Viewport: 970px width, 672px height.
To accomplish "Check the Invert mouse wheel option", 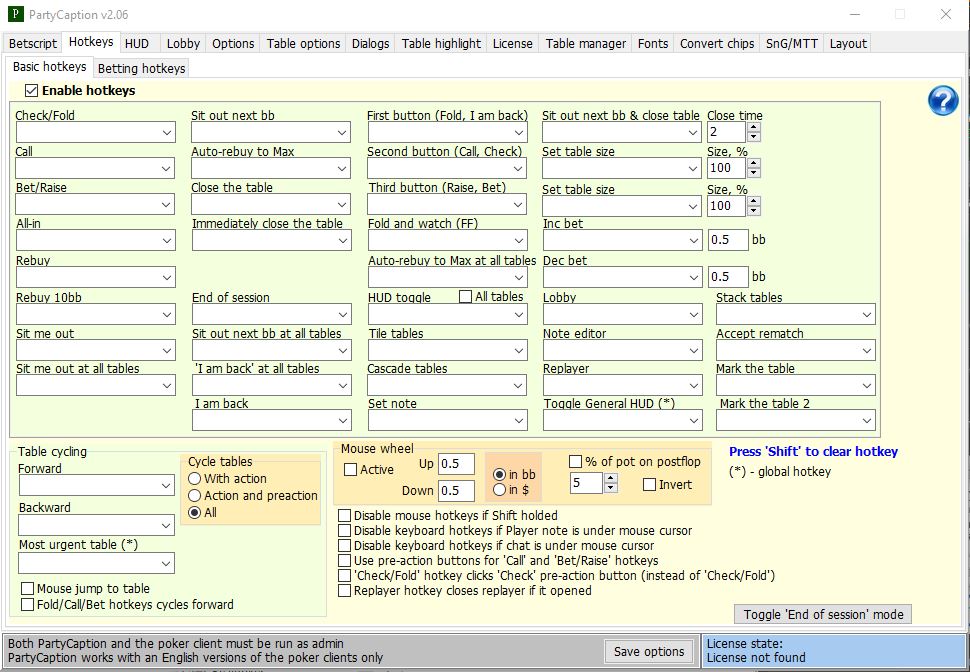I will (649, 485).
